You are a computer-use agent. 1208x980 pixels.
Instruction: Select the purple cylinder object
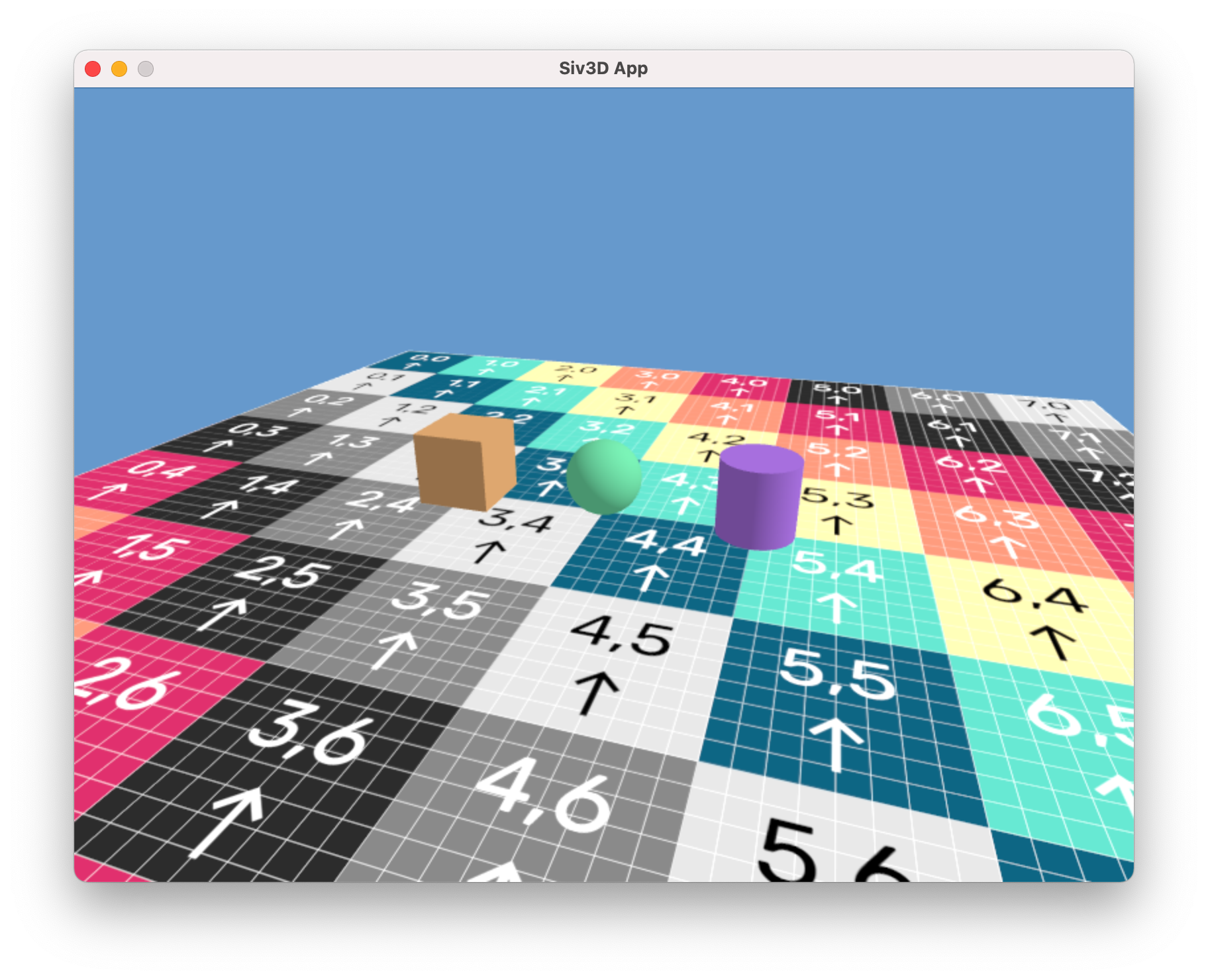point(760,497)
